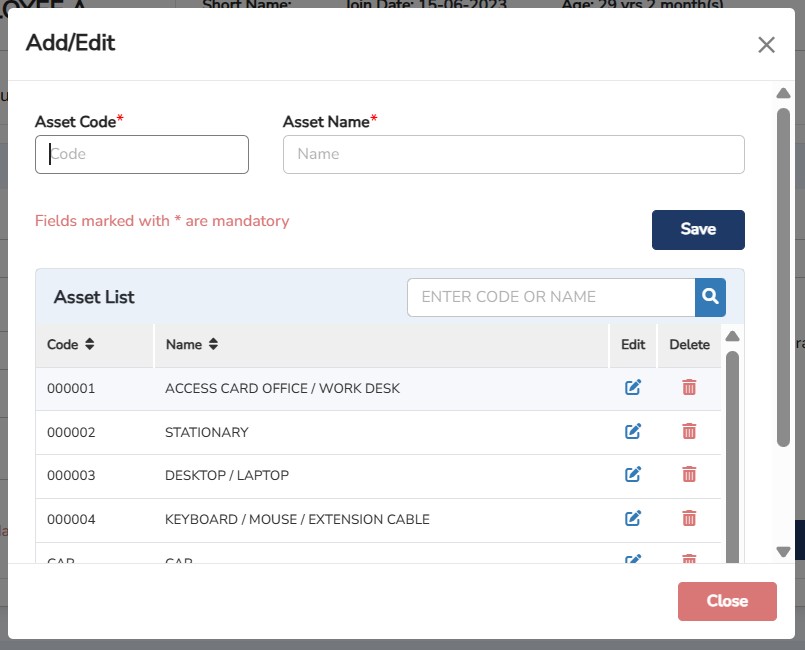Save the new asset entry
The height and width of the screenshot is (650, 805).
point(698,230)
